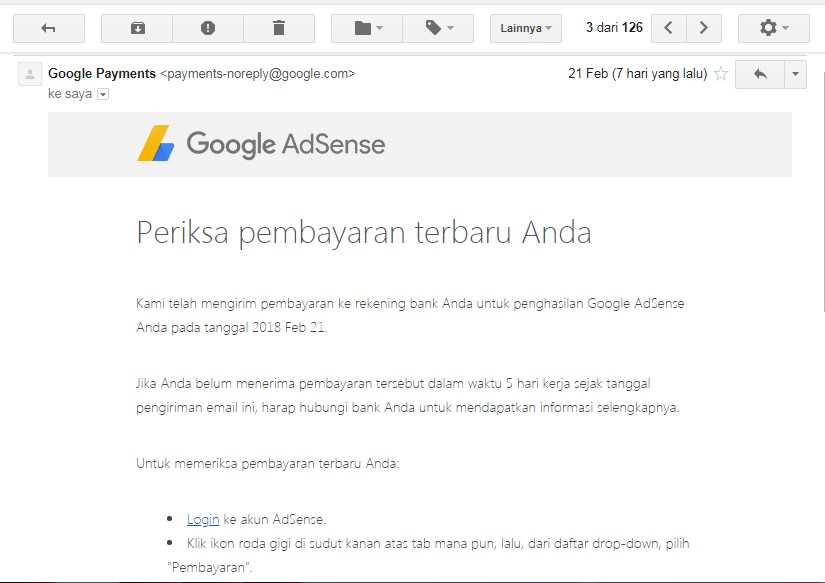Go to the newer email with the left arrow
Screen dimensions: 825x583
pos(668,28)
